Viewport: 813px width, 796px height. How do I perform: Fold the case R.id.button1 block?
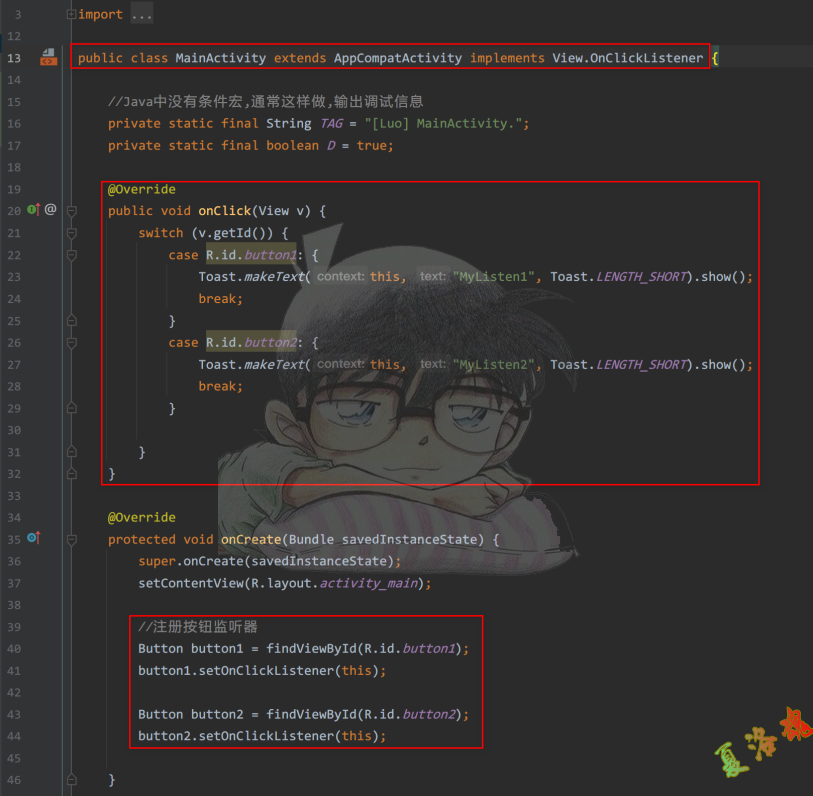point(71,255)
